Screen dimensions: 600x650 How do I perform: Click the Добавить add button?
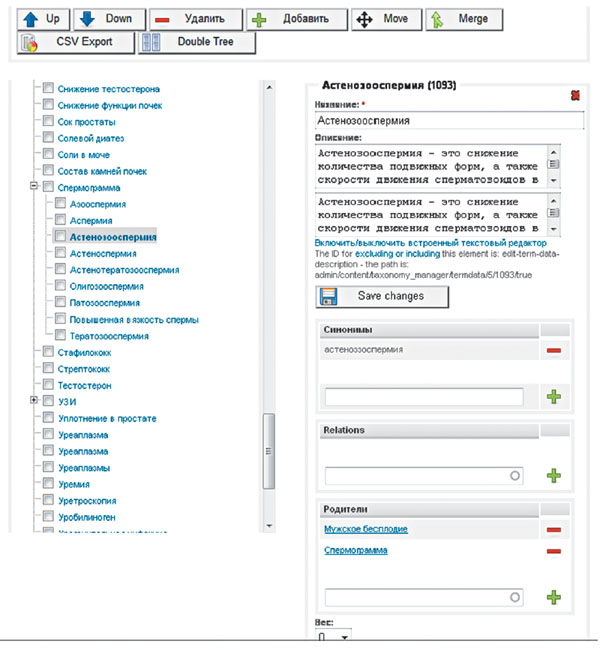[297, 19]
